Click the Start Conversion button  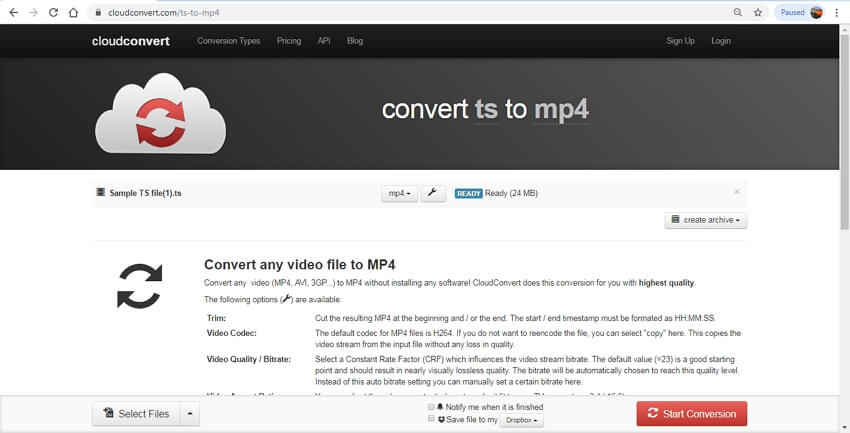(x=692, y=413)
